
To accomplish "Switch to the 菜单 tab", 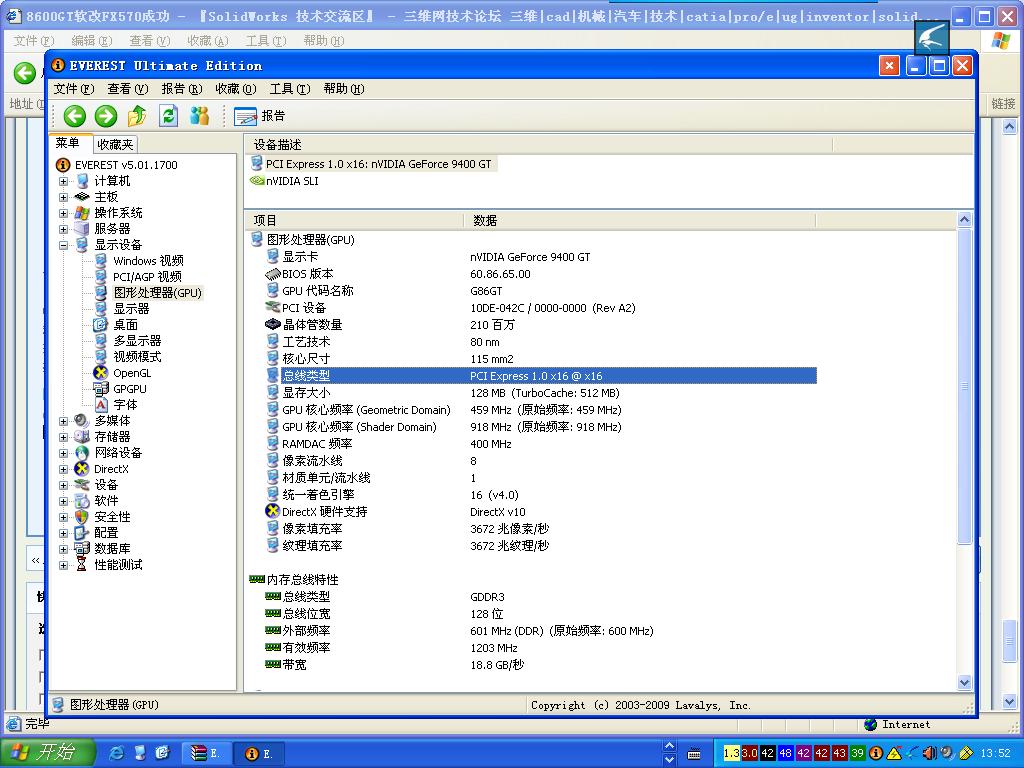I will click(67, 143).
